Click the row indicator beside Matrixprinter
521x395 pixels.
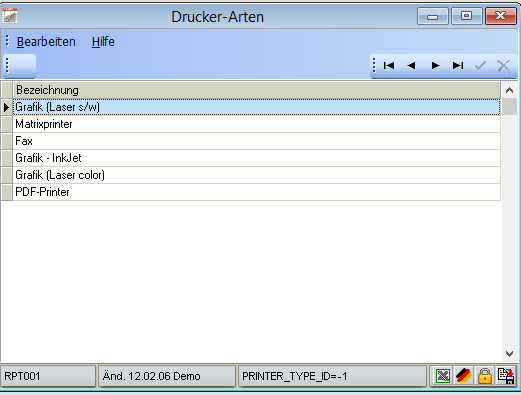tap(7, 124)
